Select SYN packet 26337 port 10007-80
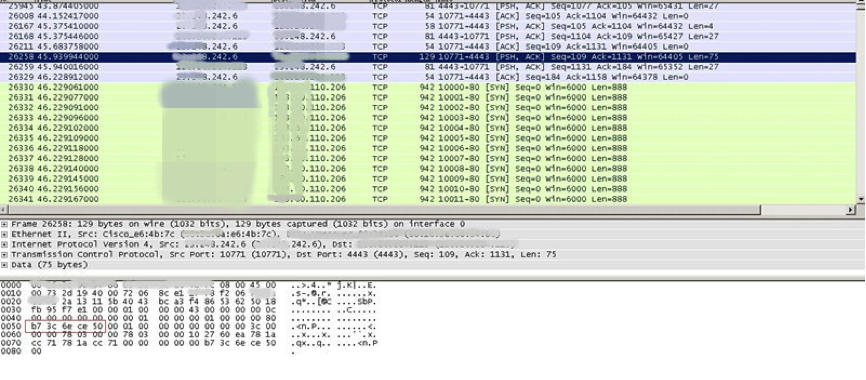 tap(428, 158)
